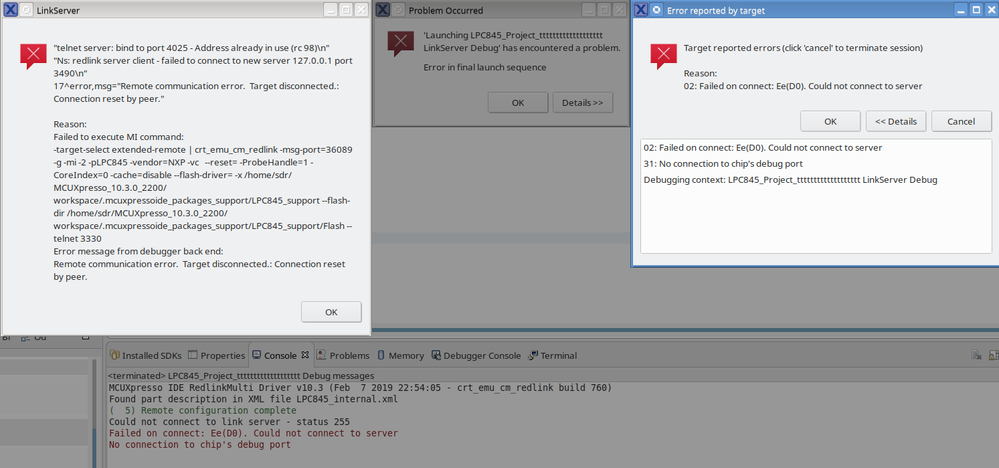Open window menu icon of Error reported by target
Image resolution: width=999 pixels, height=468 pixels.
click(x=641, y=10)
